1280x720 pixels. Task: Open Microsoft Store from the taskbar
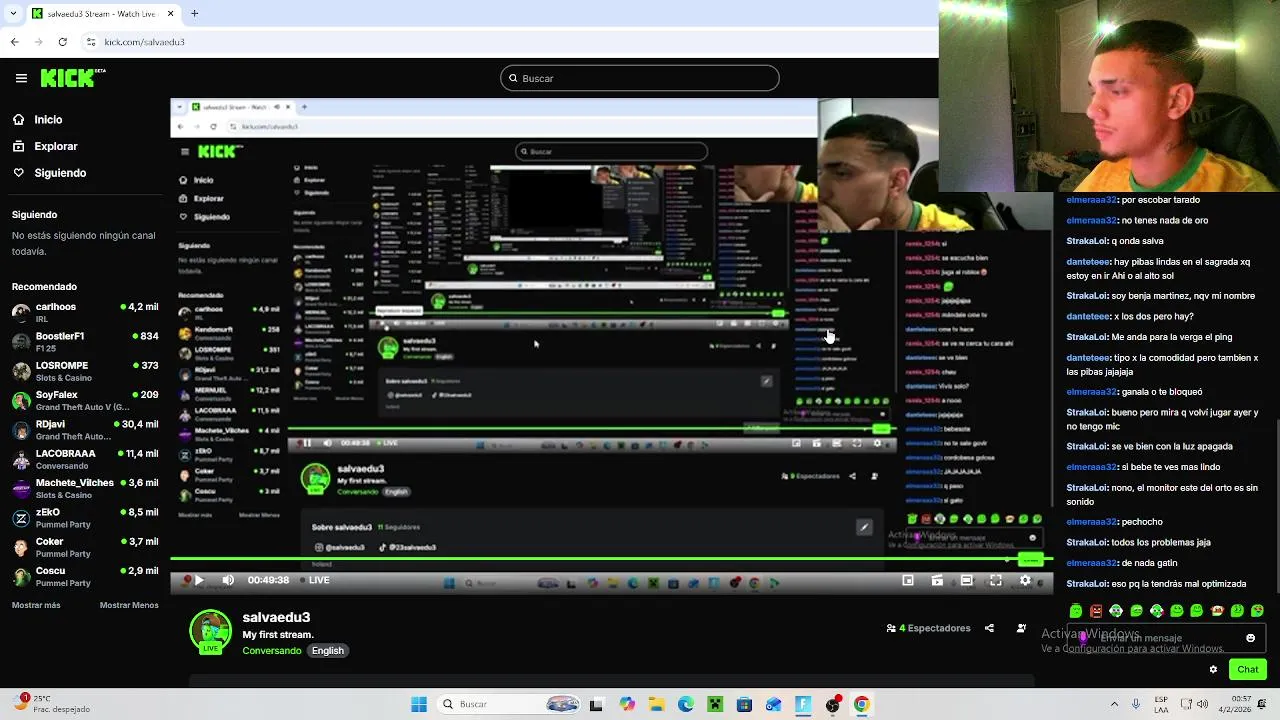point(744,704)
